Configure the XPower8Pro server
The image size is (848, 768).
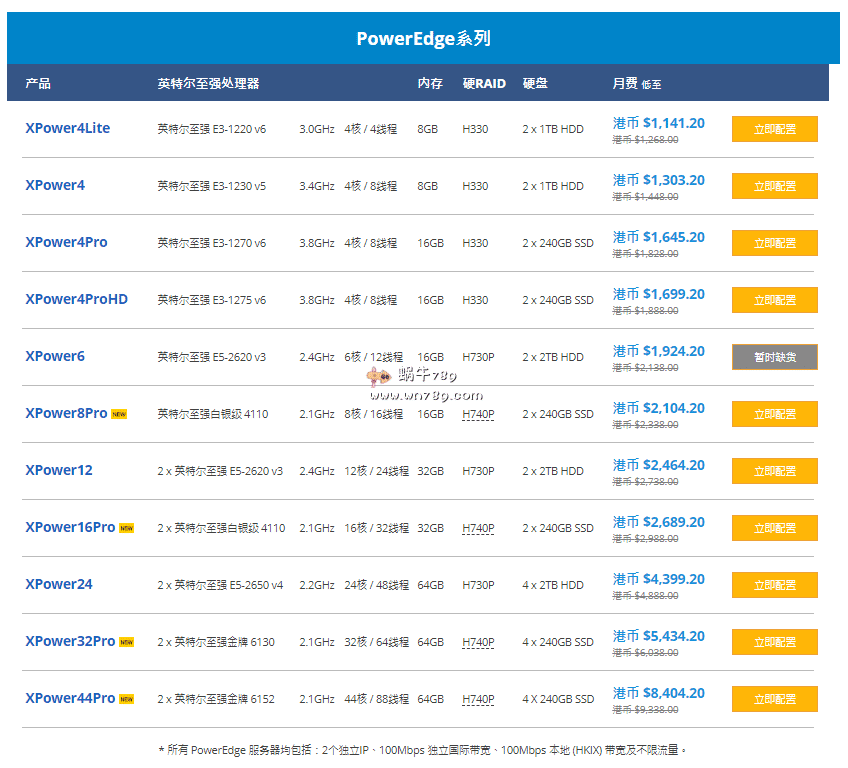(774, 414)
